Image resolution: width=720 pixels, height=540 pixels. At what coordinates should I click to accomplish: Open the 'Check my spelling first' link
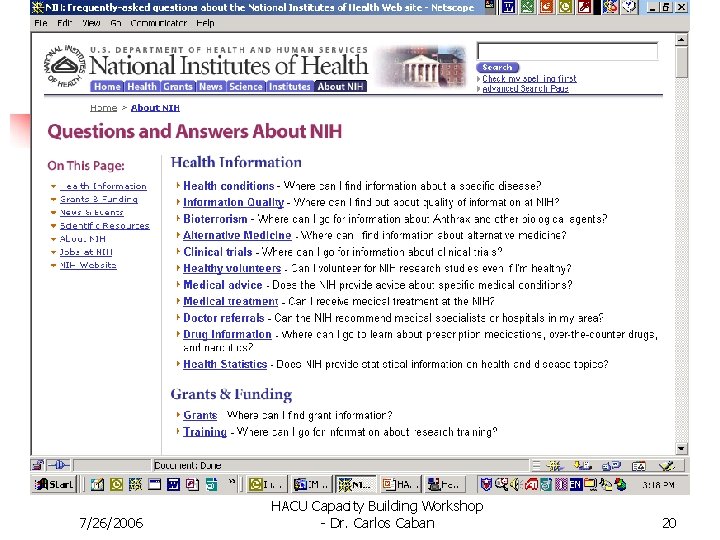[x=529, y=79]
